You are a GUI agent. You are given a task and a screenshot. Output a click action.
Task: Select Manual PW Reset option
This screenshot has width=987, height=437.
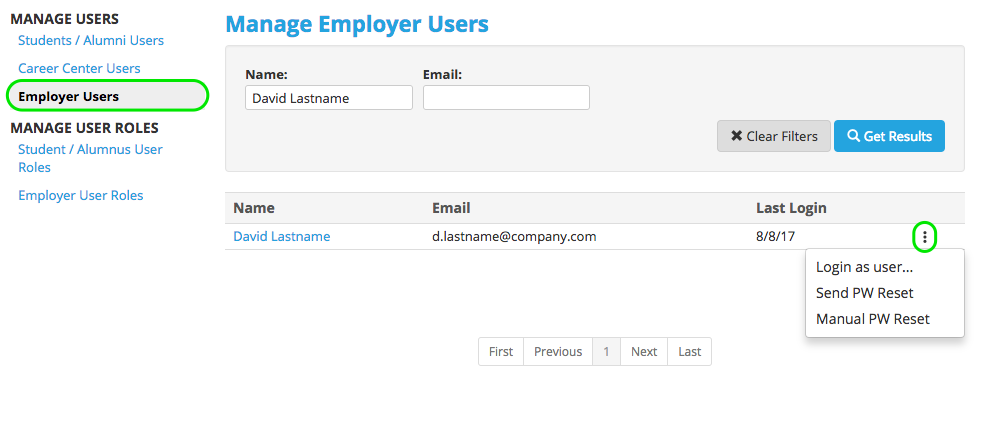click(x=872, y=319)
